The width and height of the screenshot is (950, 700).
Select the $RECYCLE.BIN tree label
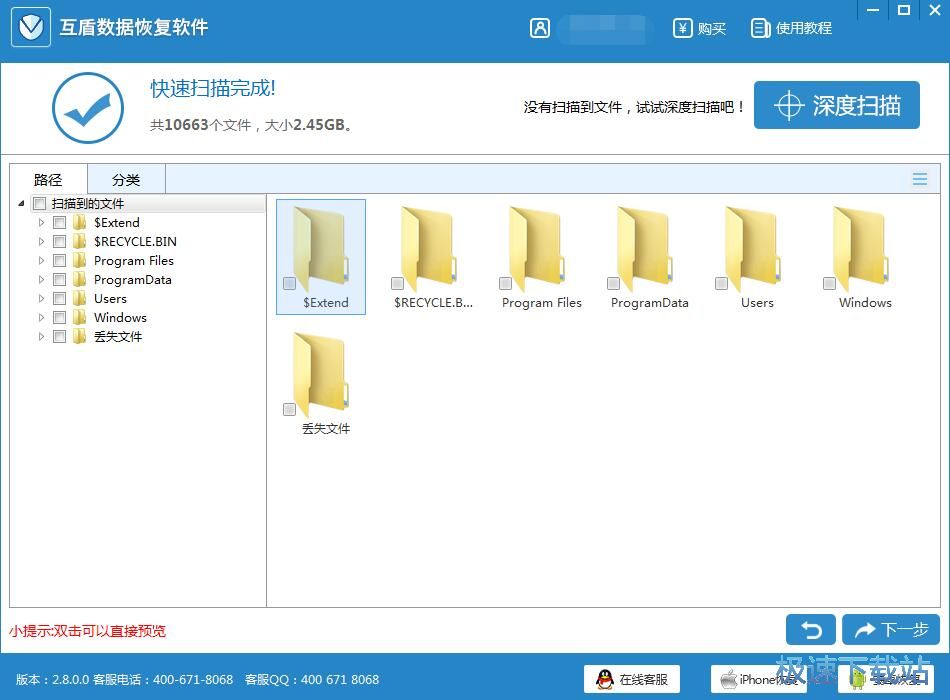[x=135, y=241]
